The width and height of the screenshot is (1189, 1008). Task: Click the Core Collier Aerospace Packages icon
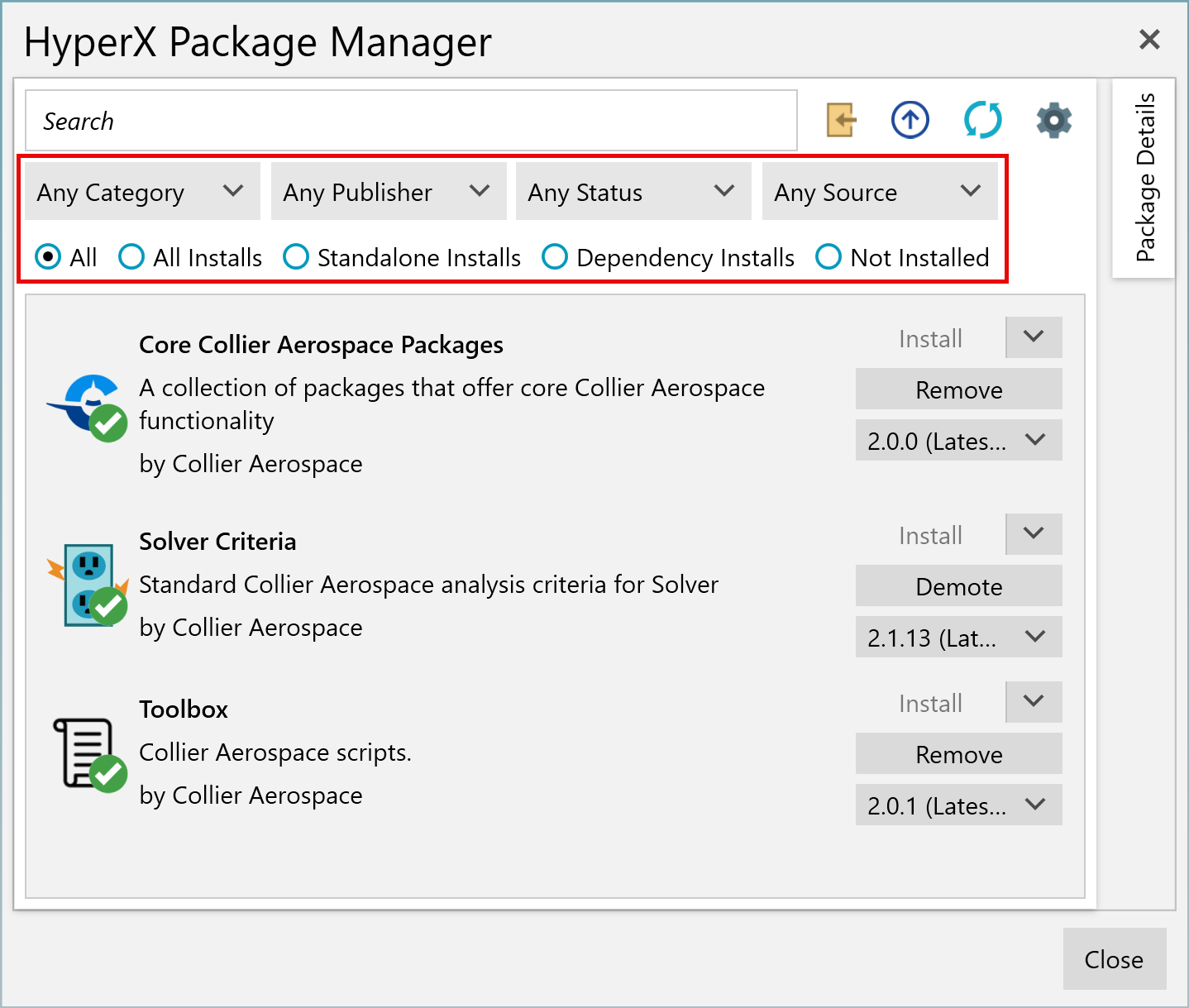(88, 407)
